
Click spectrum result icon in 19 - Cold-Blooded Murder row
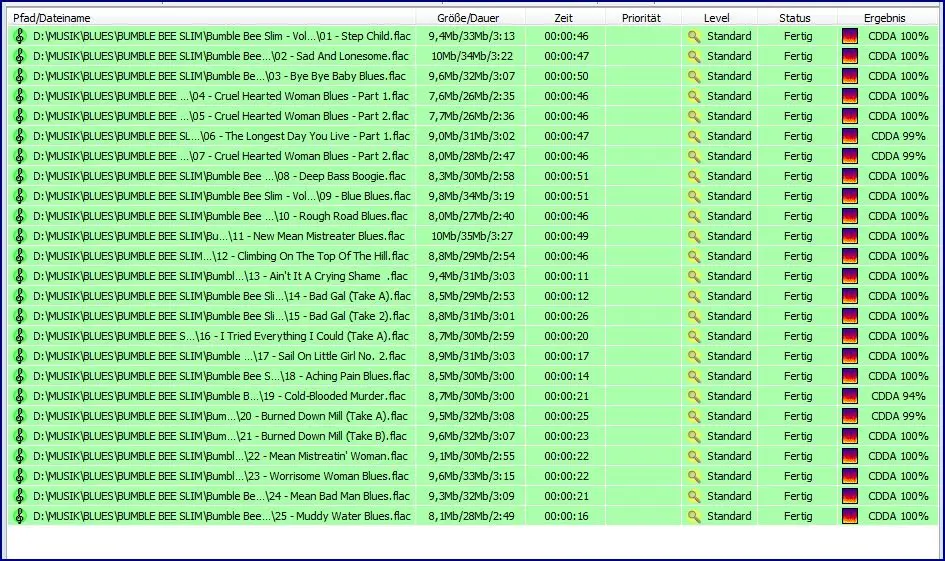pyautogui.click(x=850, y=396)
